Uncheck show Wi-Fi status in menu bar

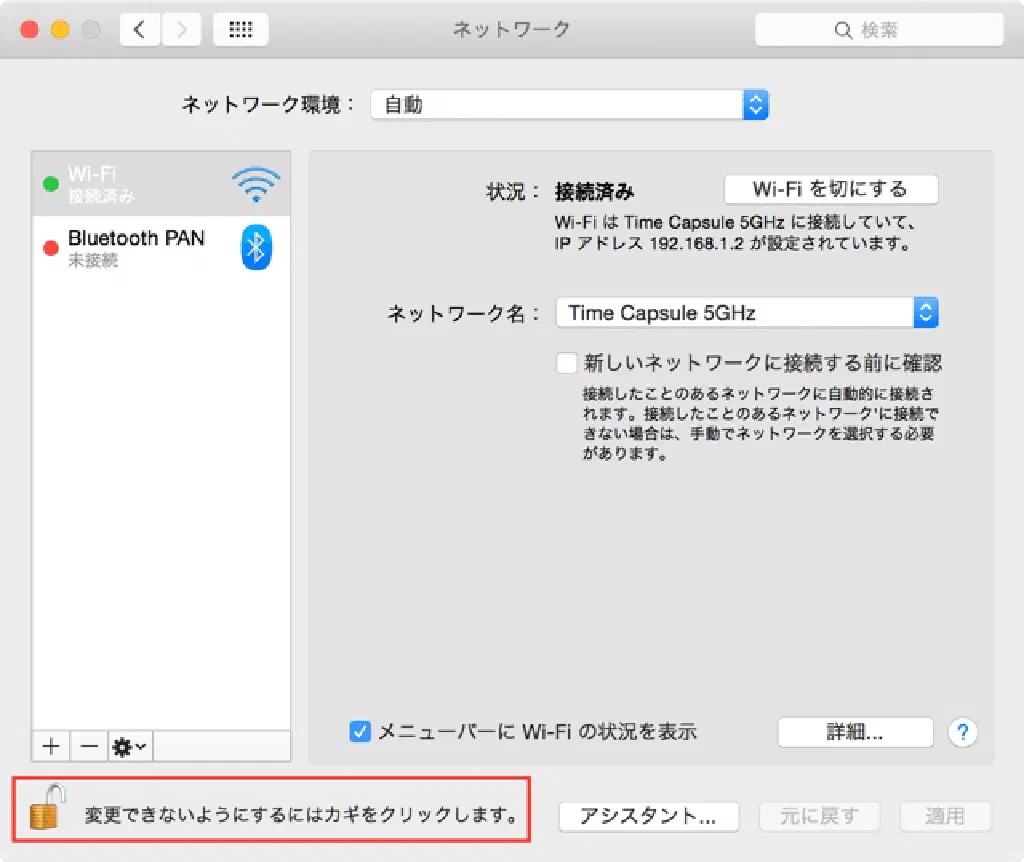coord(360,731)
